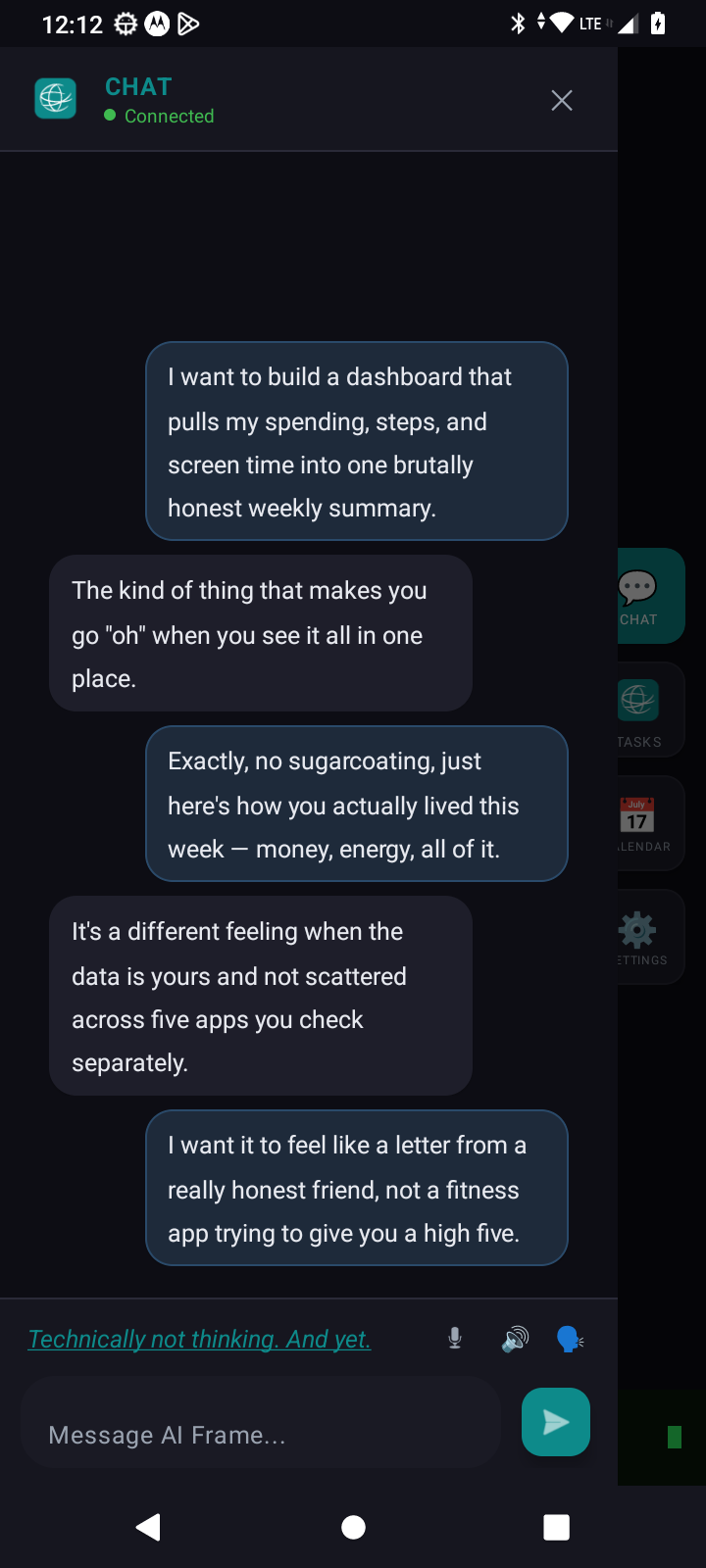Tap the globe logo in the chat header
706x1568 pixels.
55,97
